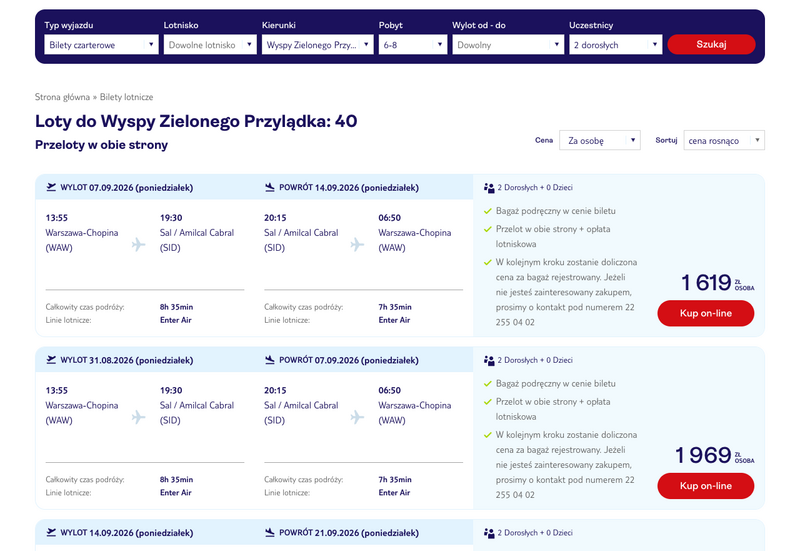Image resolution: width=800 pixels, height=551 pixels.
Task: Click departure plane icon for 07.09.2026 flight
Action: (x=51, y=187)
